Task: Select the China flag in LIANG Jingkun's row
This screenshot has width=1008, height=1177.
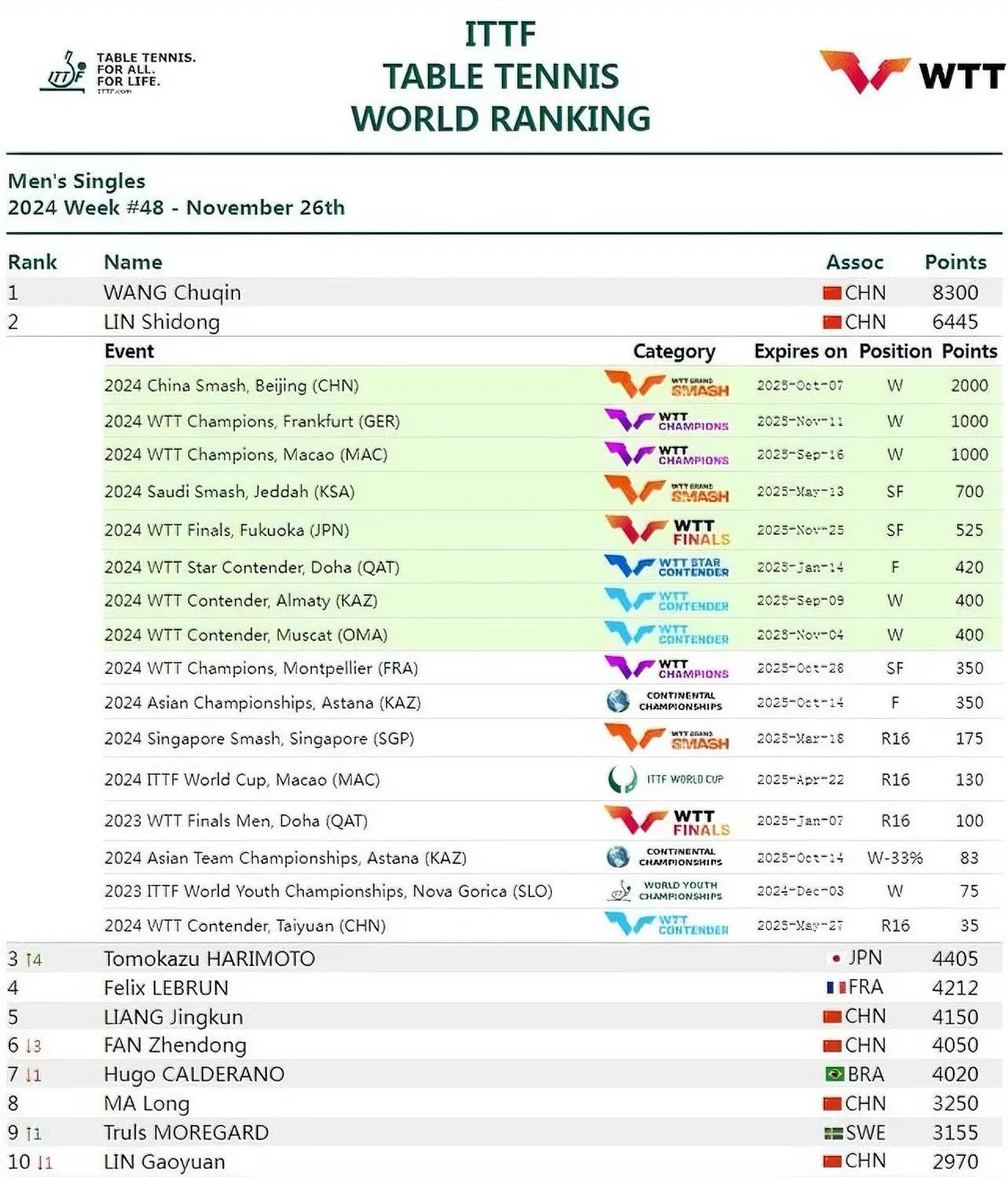Action: 832,1017
